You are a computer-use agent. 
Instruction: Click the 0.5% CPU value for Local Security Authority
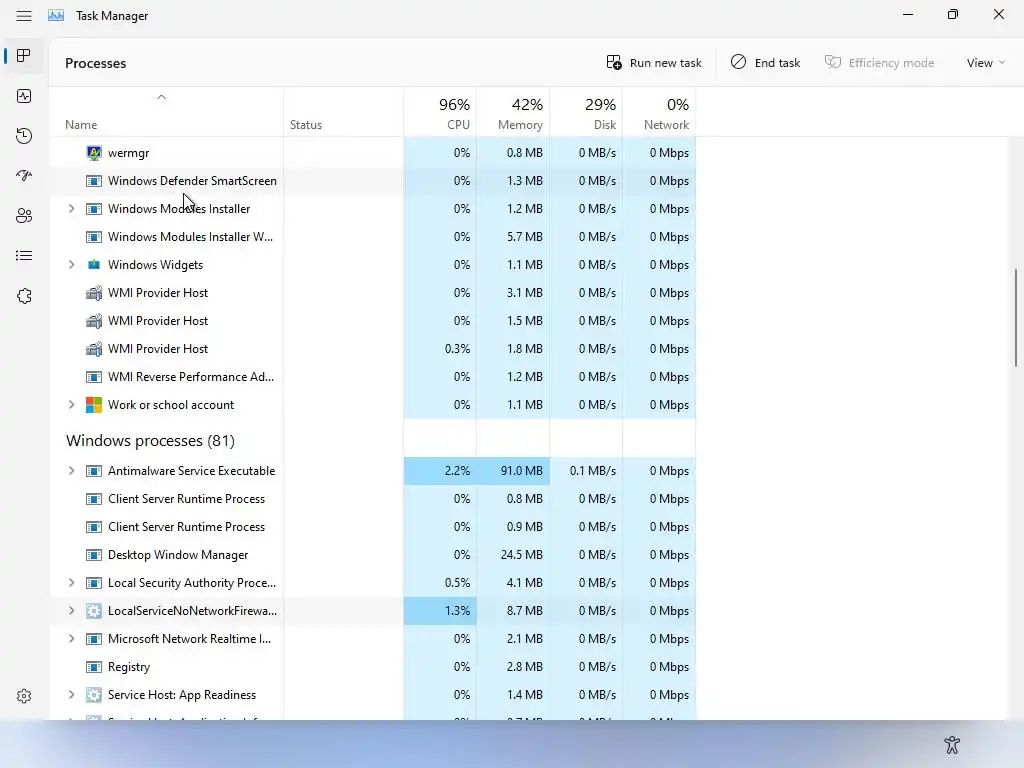457,583
